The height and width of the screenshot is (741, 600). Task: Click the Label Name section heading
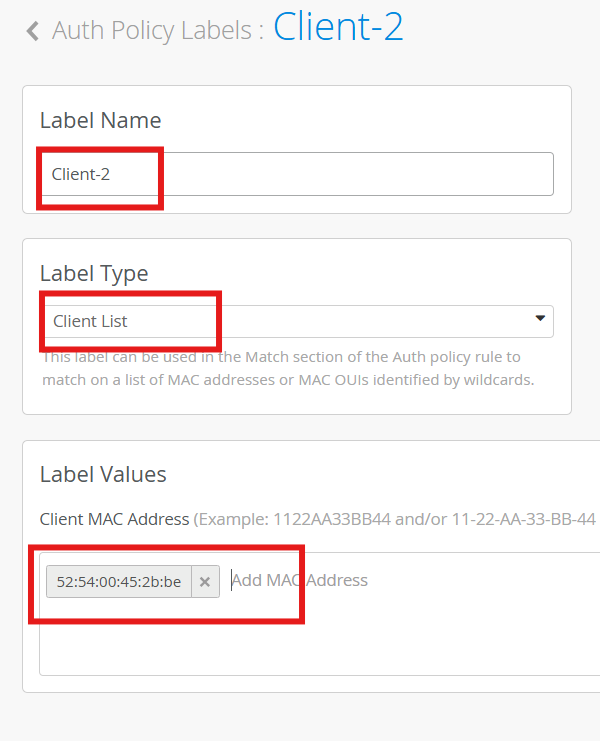point(100,121)
